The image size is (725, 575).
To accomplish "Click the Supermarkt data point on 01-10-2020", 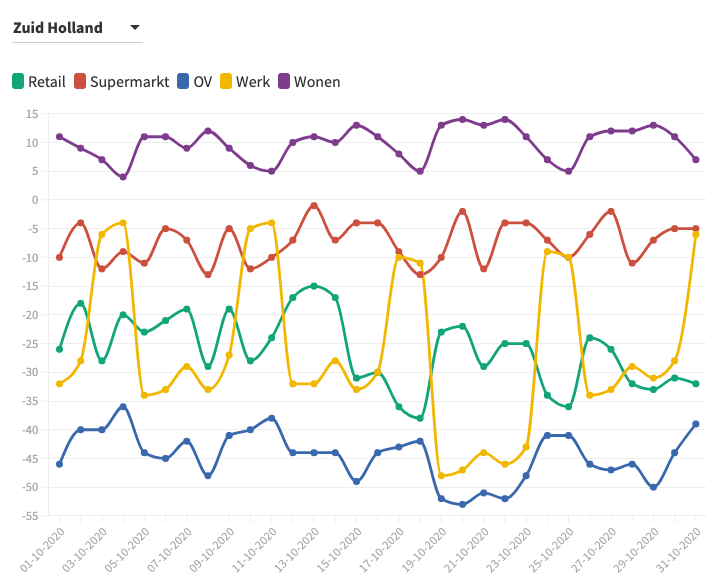I will tap(60, 257).
